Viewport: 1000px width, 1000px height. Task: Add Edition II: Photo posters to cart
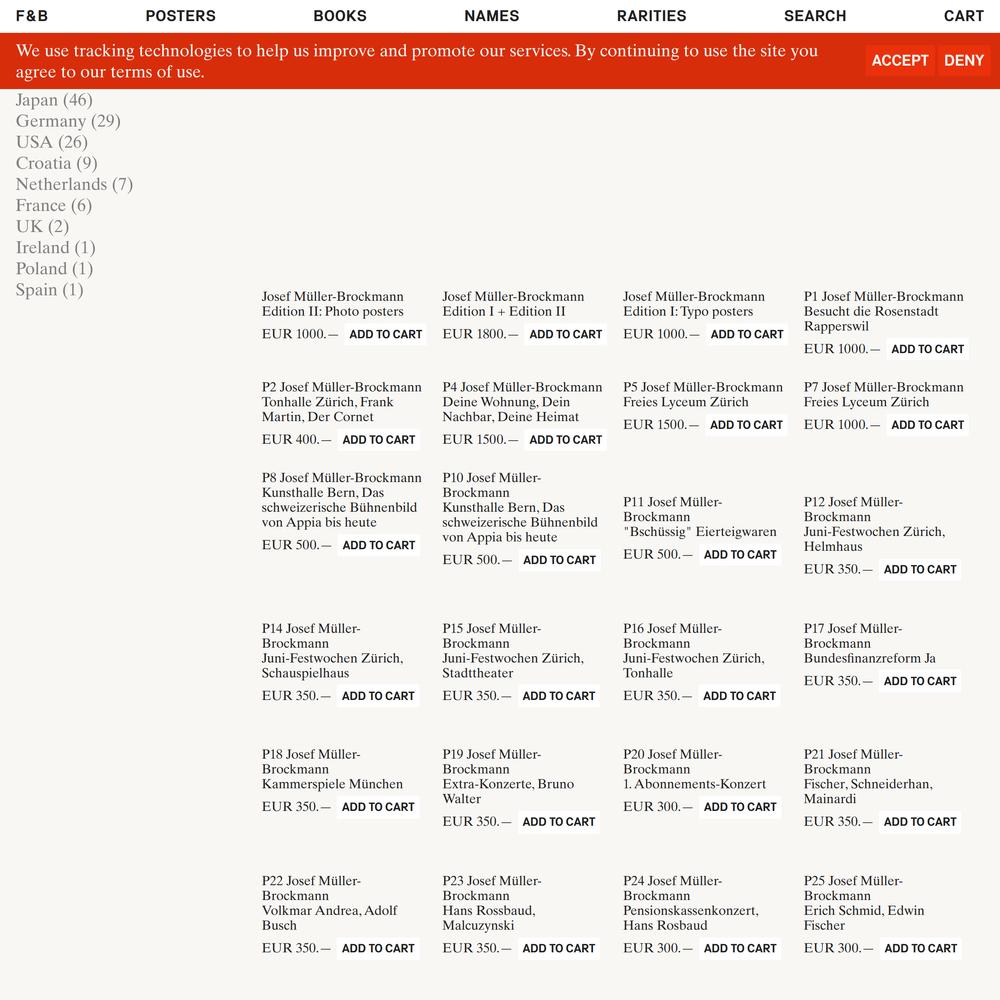click(385, 334)
